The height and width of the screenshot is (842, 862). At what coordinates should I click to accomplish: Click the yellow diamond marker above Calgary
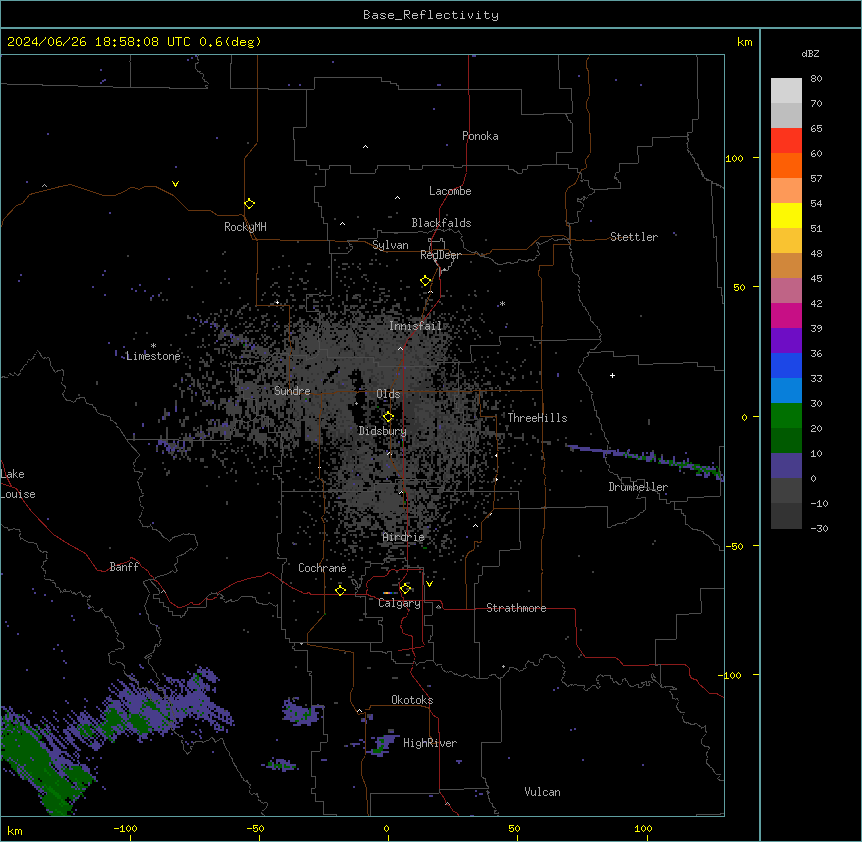point(406,589)
